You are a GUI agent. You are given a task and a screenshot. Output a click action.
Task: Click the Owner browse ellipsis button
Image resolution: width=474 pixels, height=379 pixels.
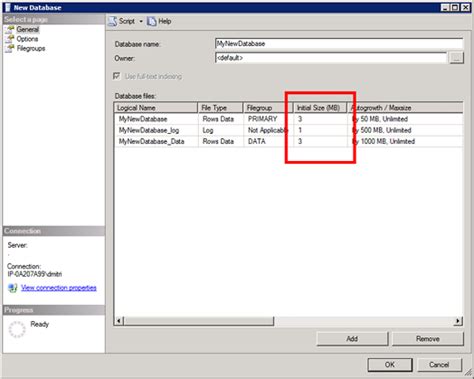(x=456, y=58)
